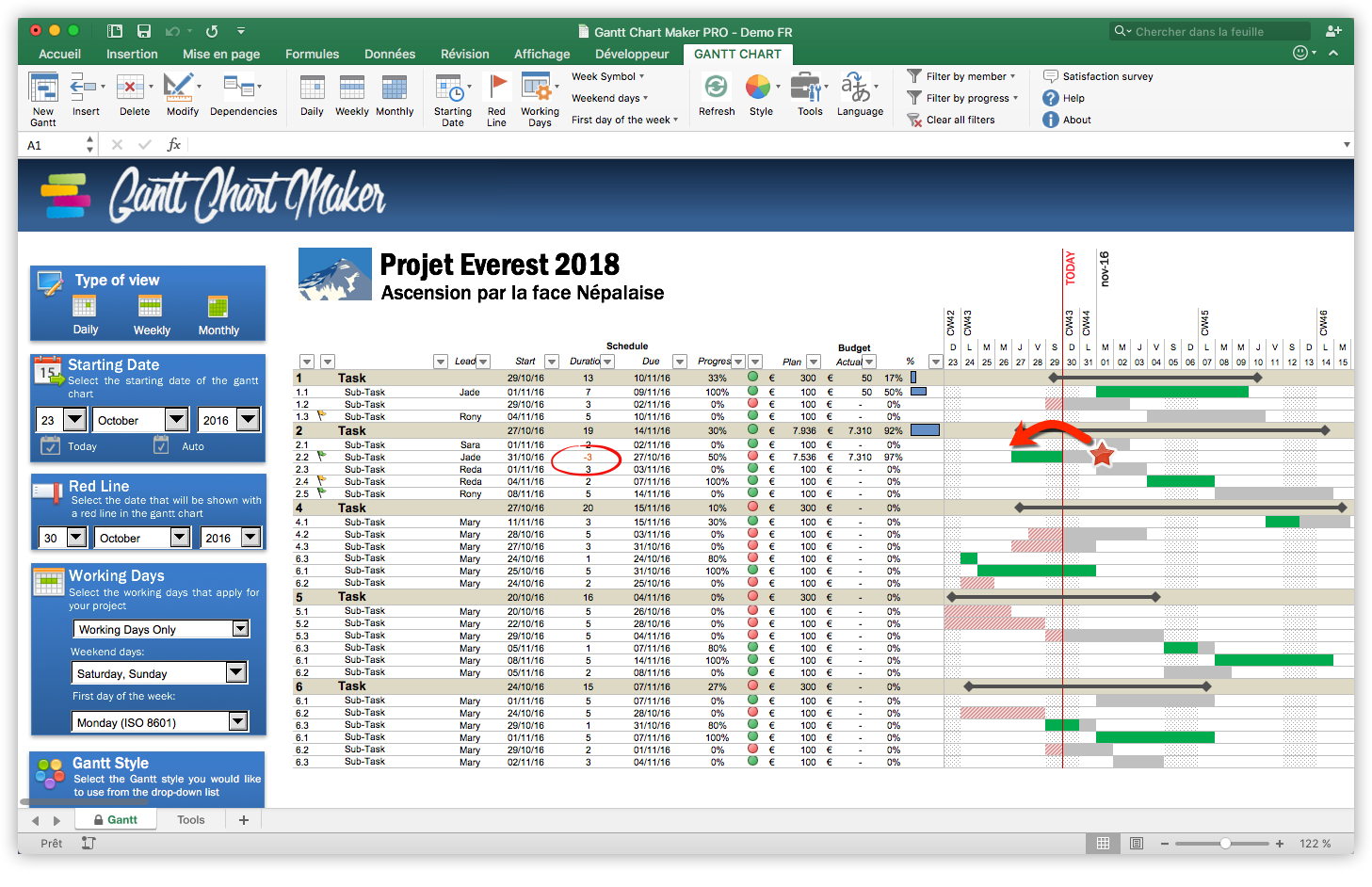Screen dimensions: 1372x887
Task: Select the Tools sheet tab
Action: tap(191, 819)
